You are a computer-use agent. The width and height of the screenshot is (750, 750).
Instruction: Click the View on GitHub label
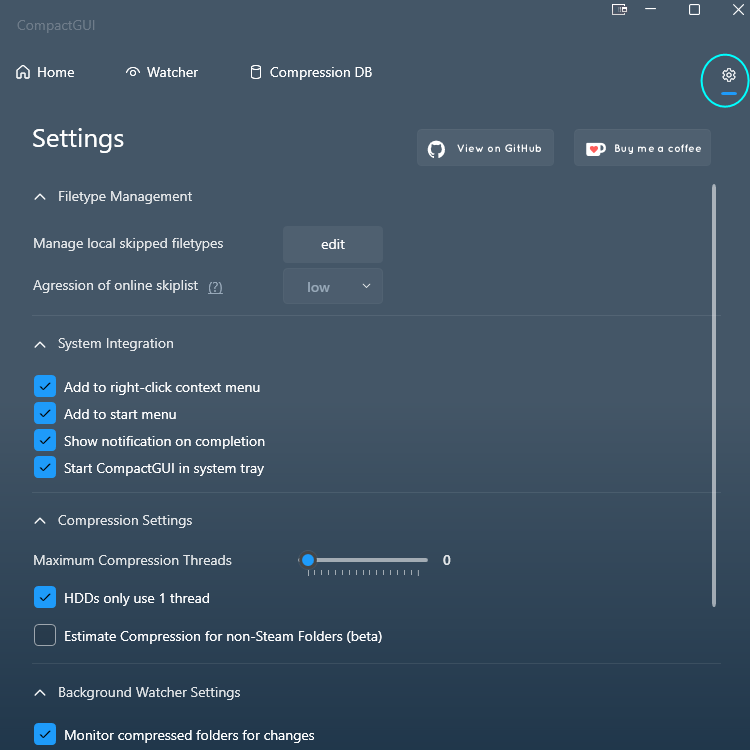pyautogui.click(x=499, y=148)
